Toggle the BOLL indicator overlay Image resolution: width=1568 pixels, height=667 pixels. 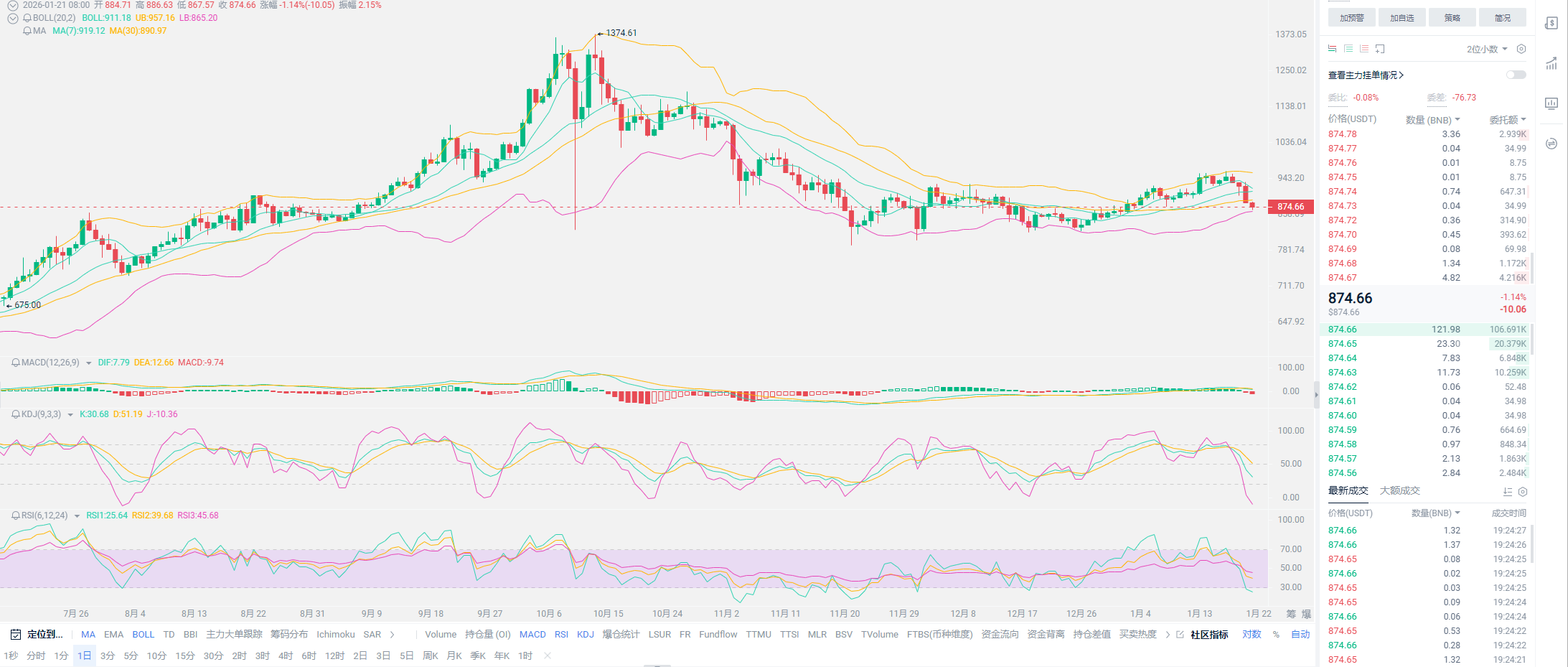click(143, 635)
